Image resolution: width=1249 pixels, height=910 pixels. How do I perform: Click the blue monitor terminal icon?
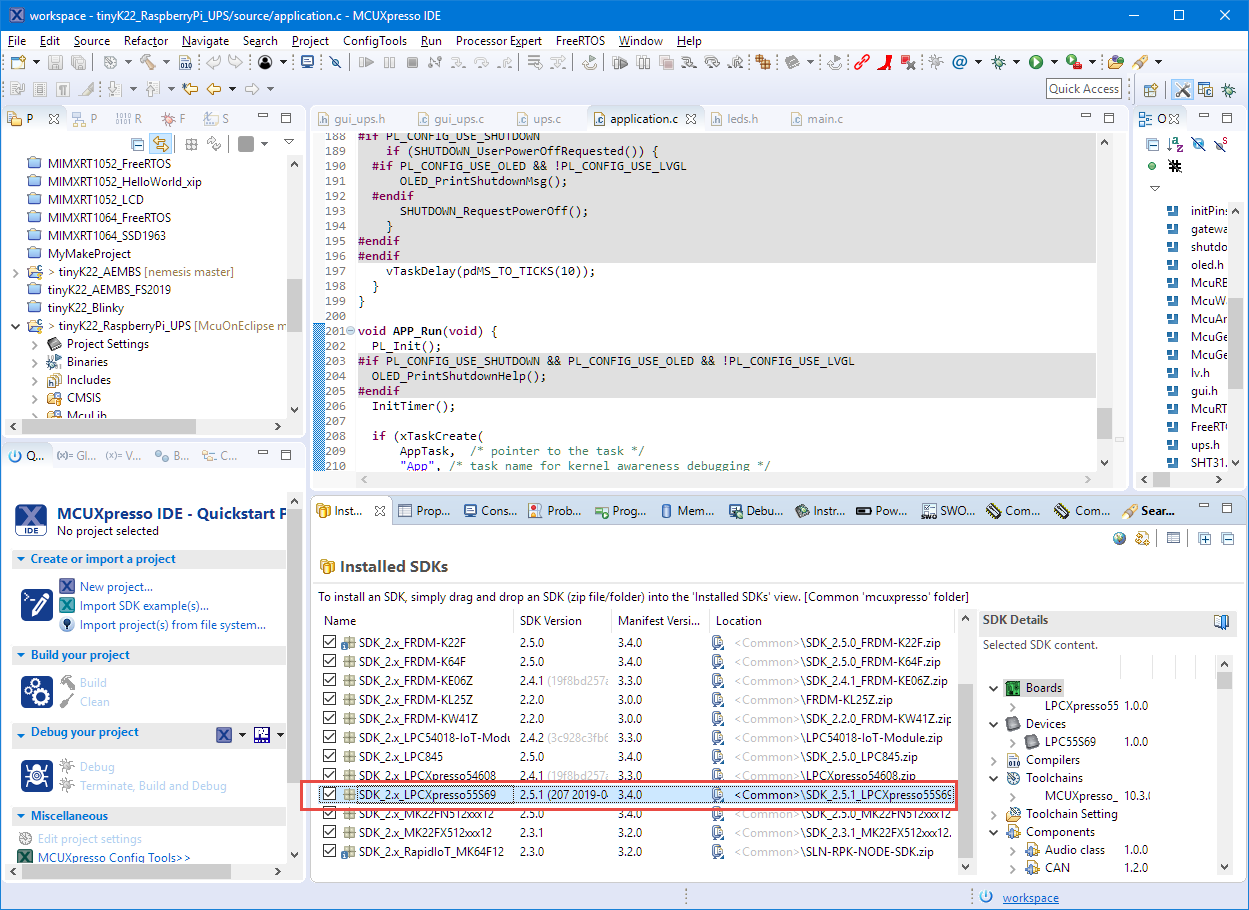point(308,62)
